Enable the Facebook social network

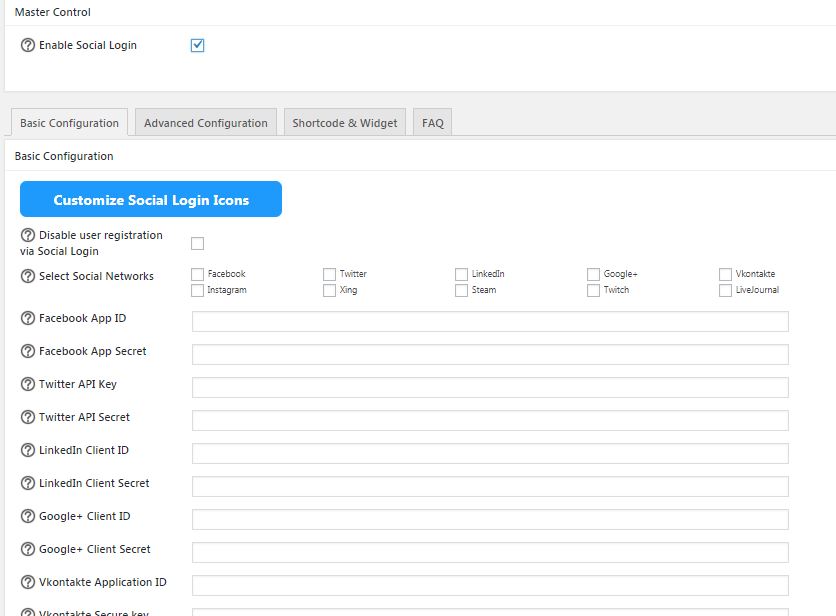[197, 273]
